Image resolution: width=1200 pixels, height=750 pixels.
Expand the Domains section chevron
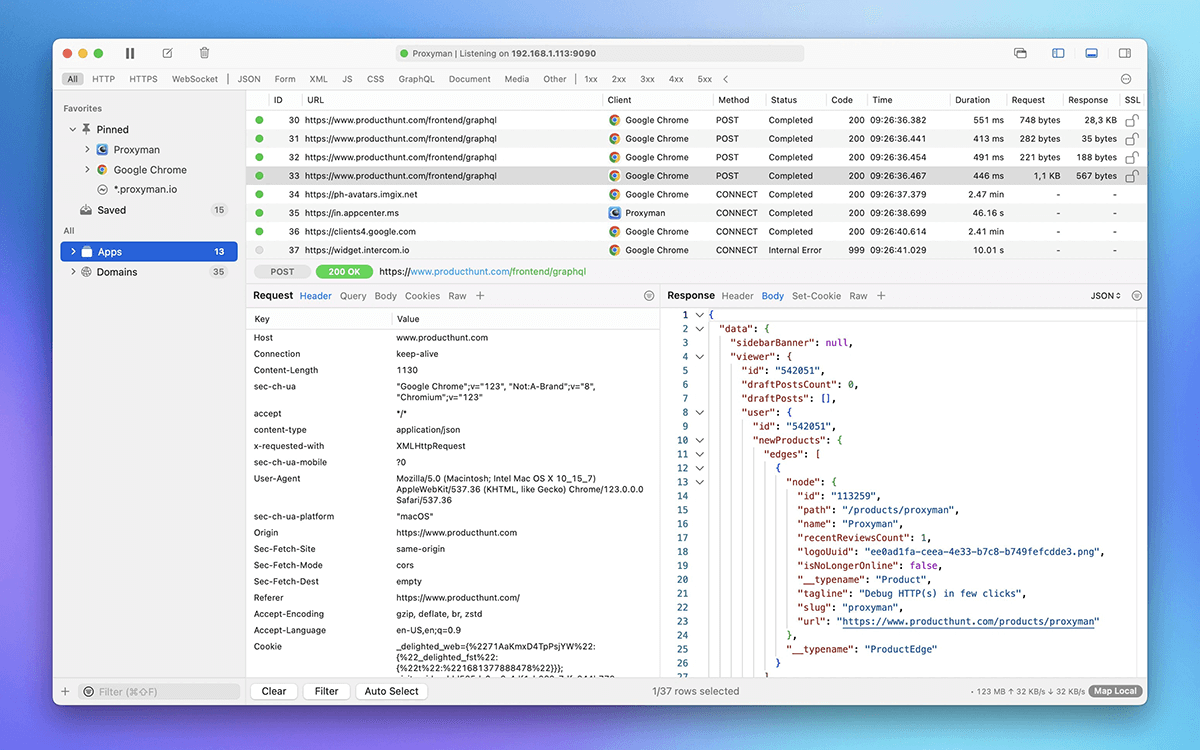[x=73, y=272]
